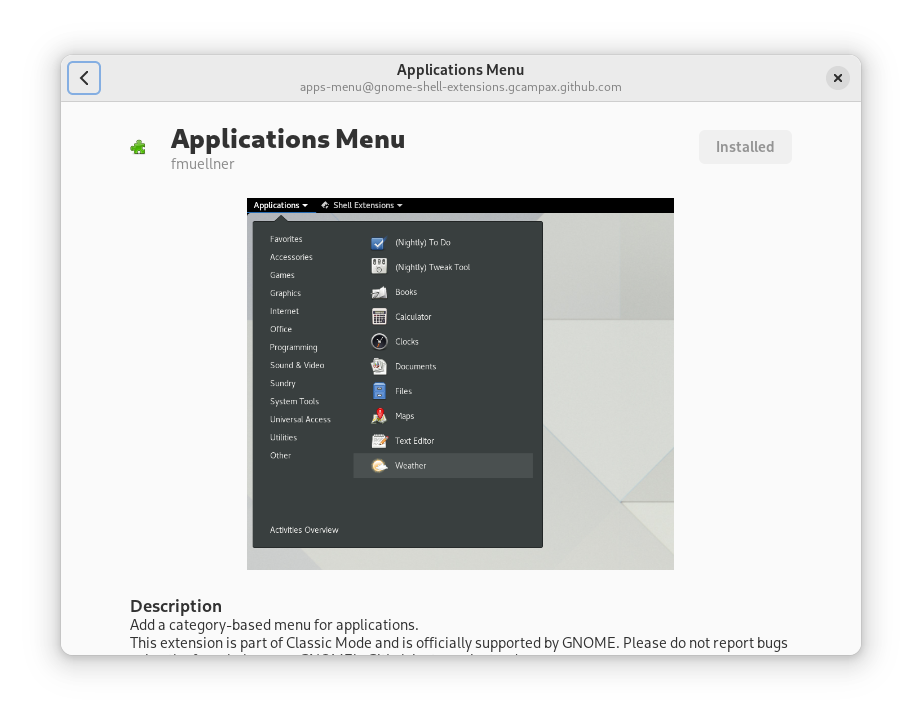922x722 pixels.
Task: Open the Shell Extensions dropdown in the preview
Action: (362, 206)
